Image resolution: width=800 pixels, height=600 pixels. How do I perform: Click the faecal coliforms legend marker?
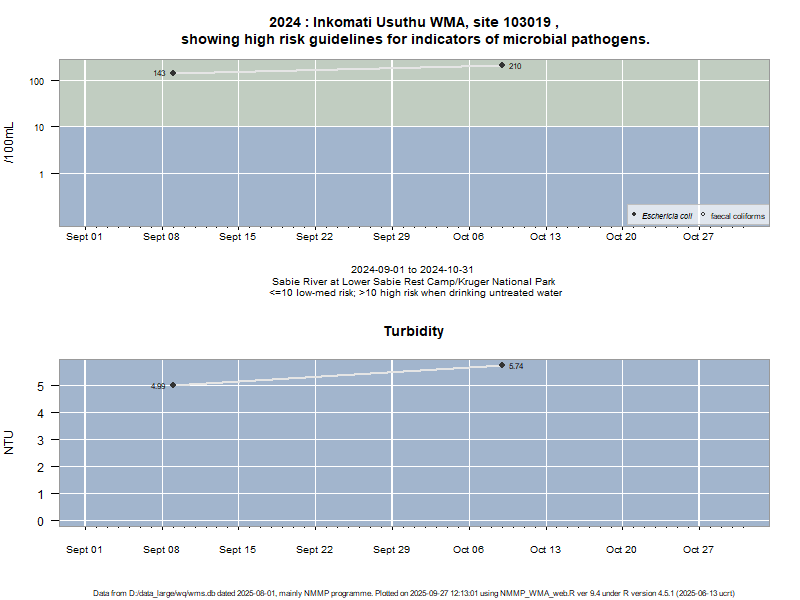(703, 215)
